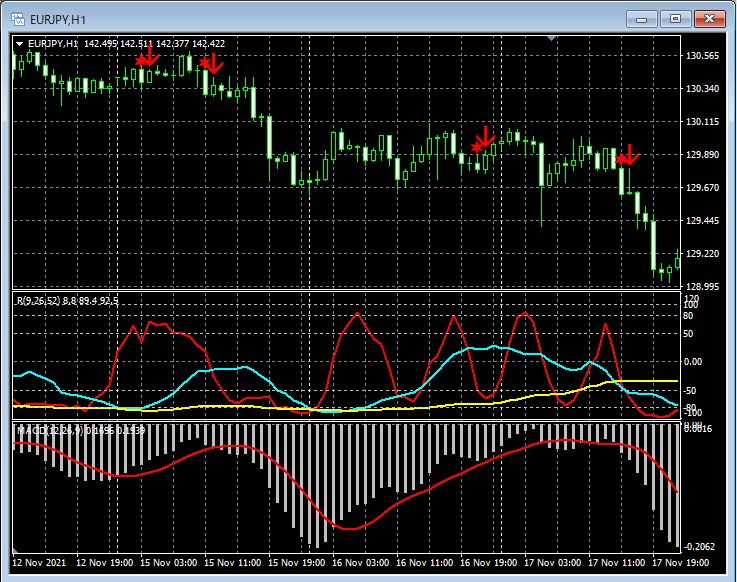This screenshot has width=737, height=582.
Task: Click the first red sell arrow signal
Action: click(x=147, y=58)
